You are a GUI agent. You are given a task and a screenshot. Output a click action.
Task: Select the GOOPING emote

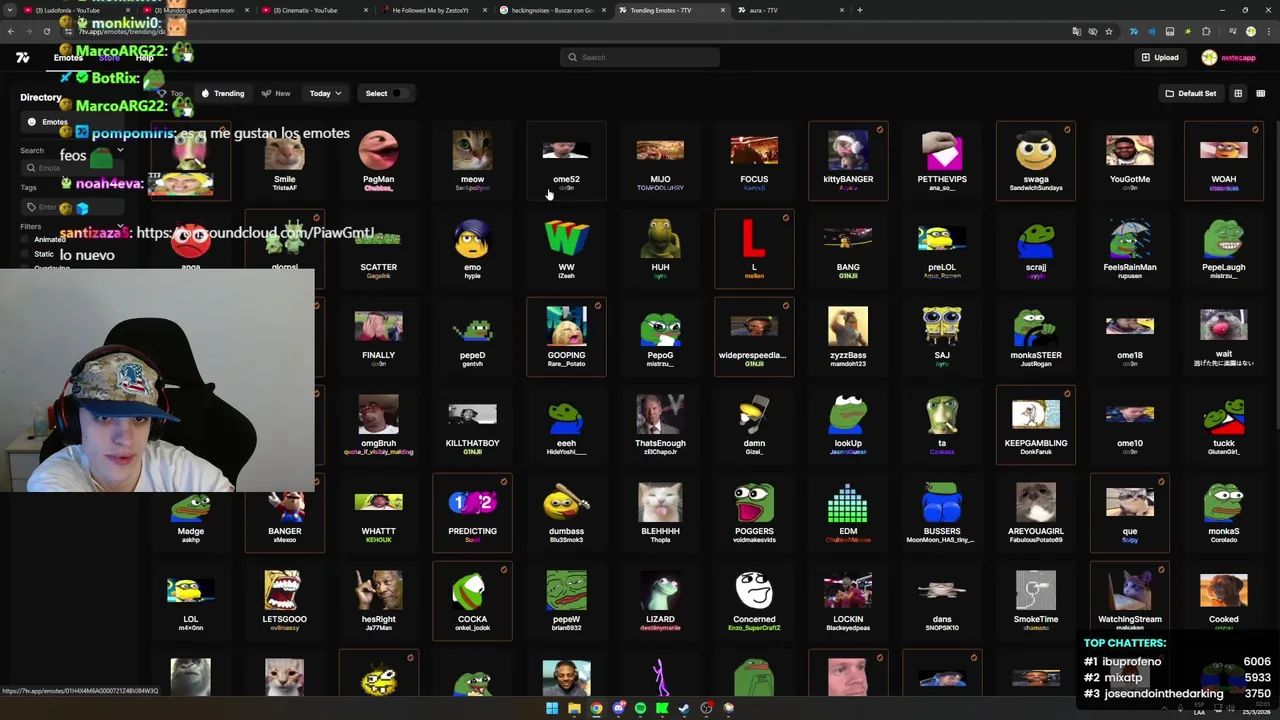coord(566,337)
